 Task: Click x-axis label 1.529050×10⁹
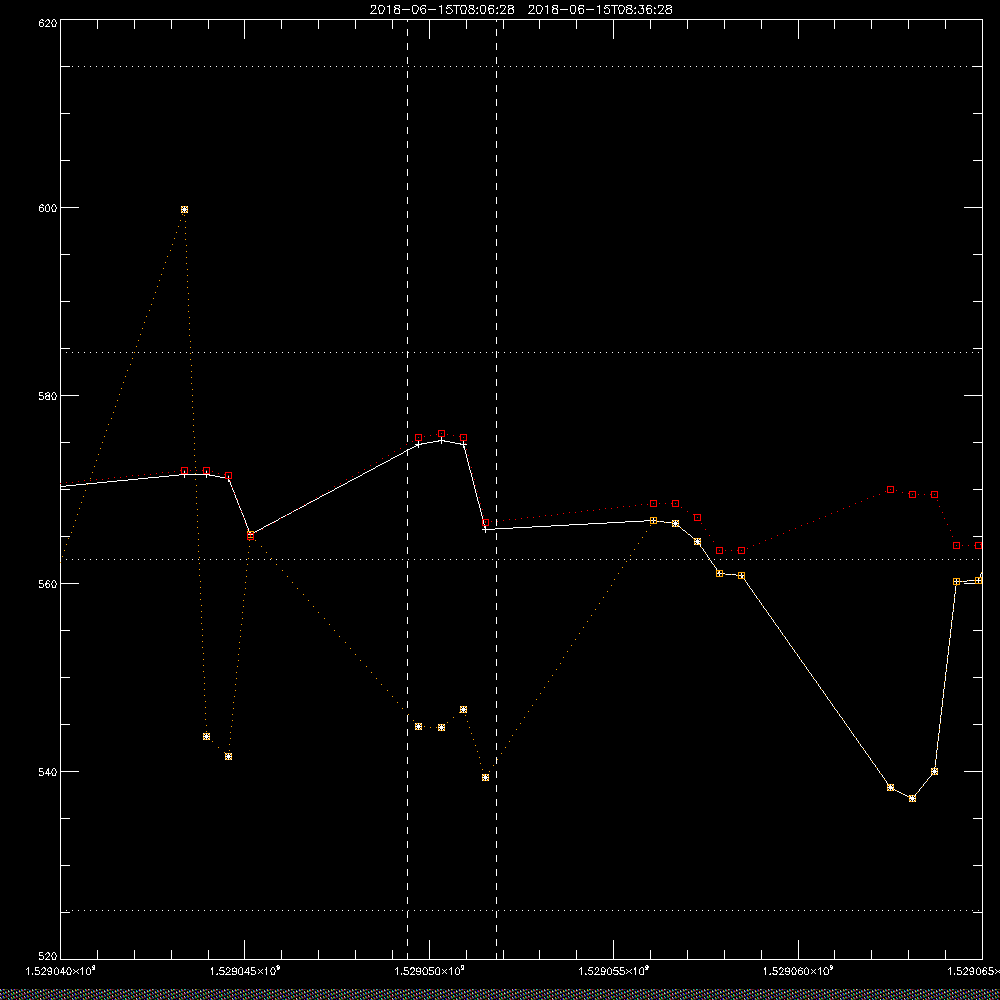[x=429, y=972]
